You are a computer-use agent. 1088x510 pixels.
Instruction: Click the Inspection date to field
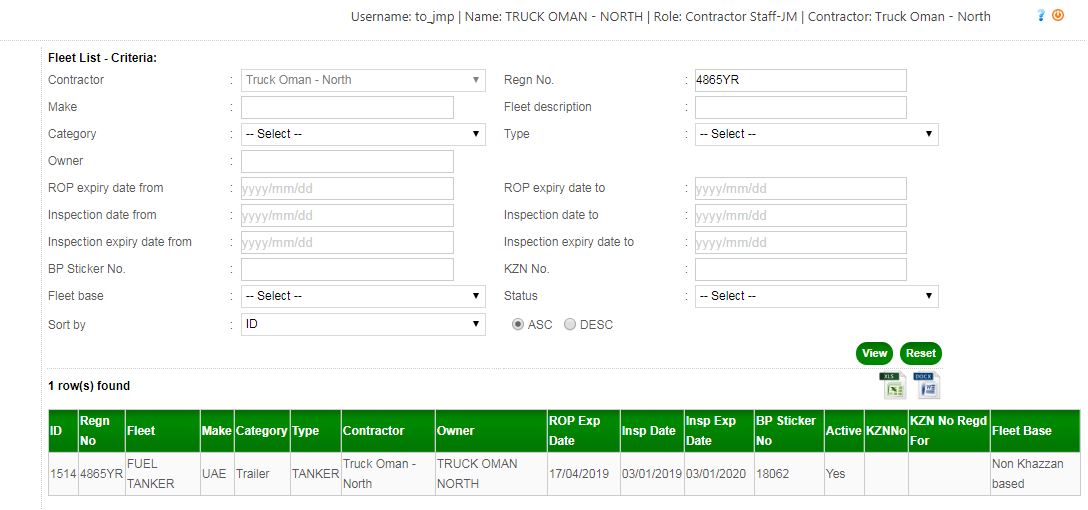coord(800,215)
